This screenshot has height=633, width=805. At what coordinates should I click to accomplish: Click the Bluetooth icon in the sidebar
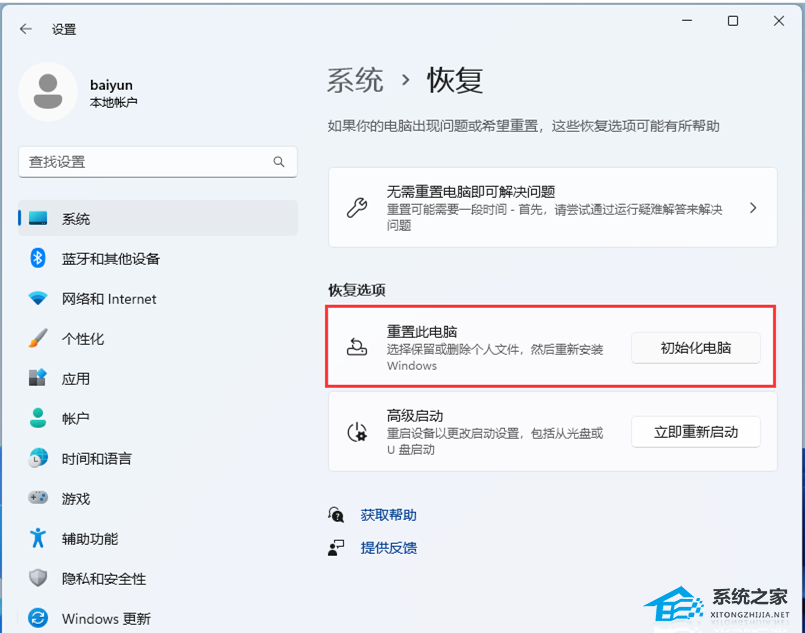click(x=37, y=258)
